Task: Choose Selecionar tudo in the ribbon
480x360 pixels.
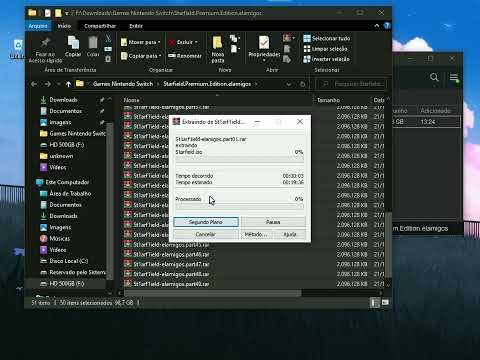Action: [327, 38]
